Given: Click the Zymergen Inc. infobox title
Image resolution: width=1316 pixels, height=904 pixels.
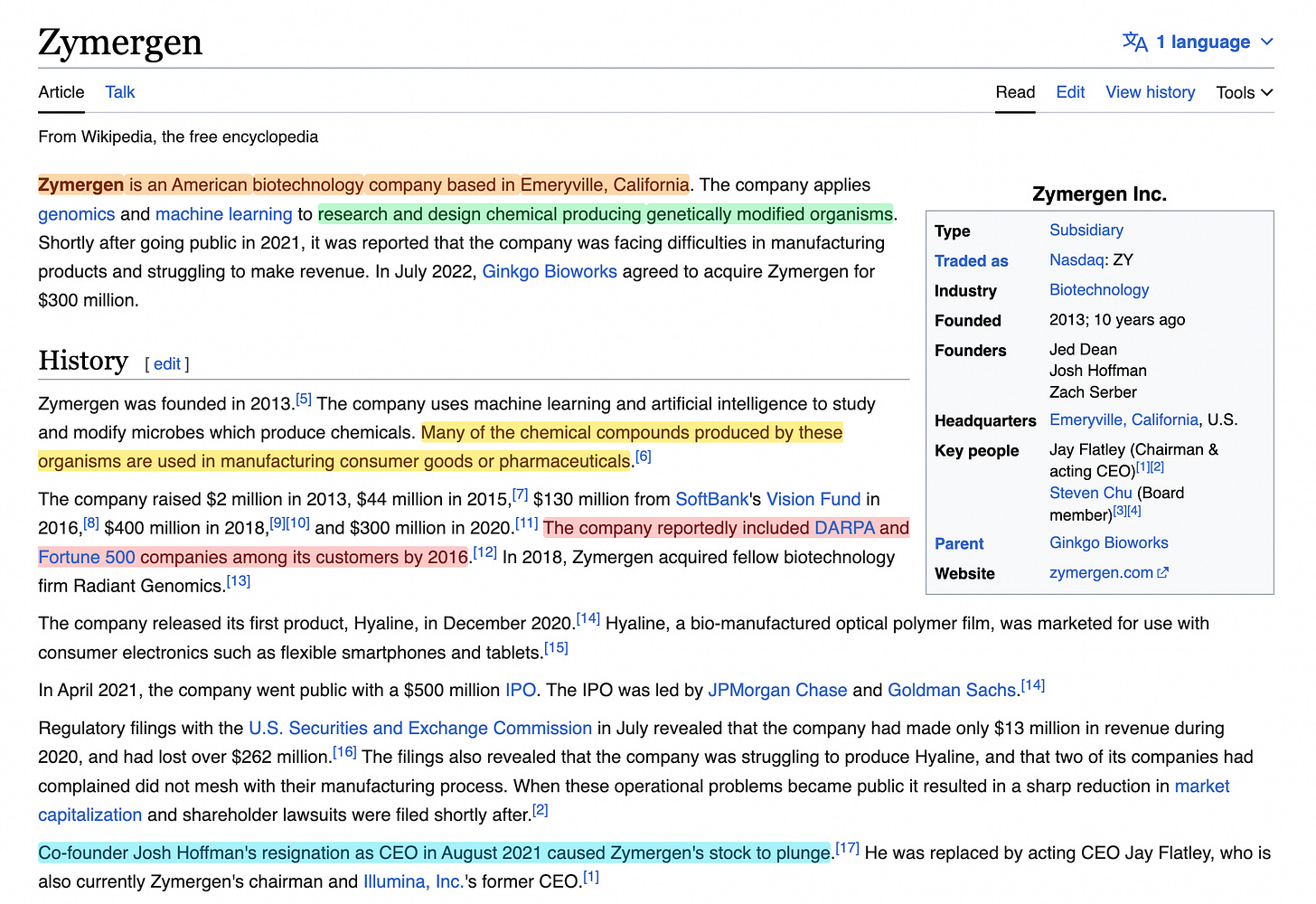Looking at the screenshot, I should 1099,194.
